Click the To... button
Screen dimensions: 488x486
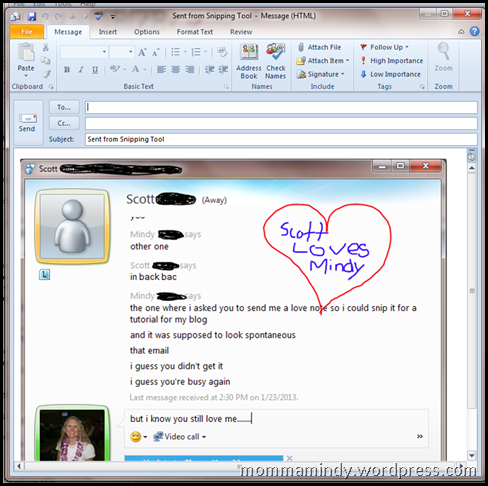tap(64, 107)
